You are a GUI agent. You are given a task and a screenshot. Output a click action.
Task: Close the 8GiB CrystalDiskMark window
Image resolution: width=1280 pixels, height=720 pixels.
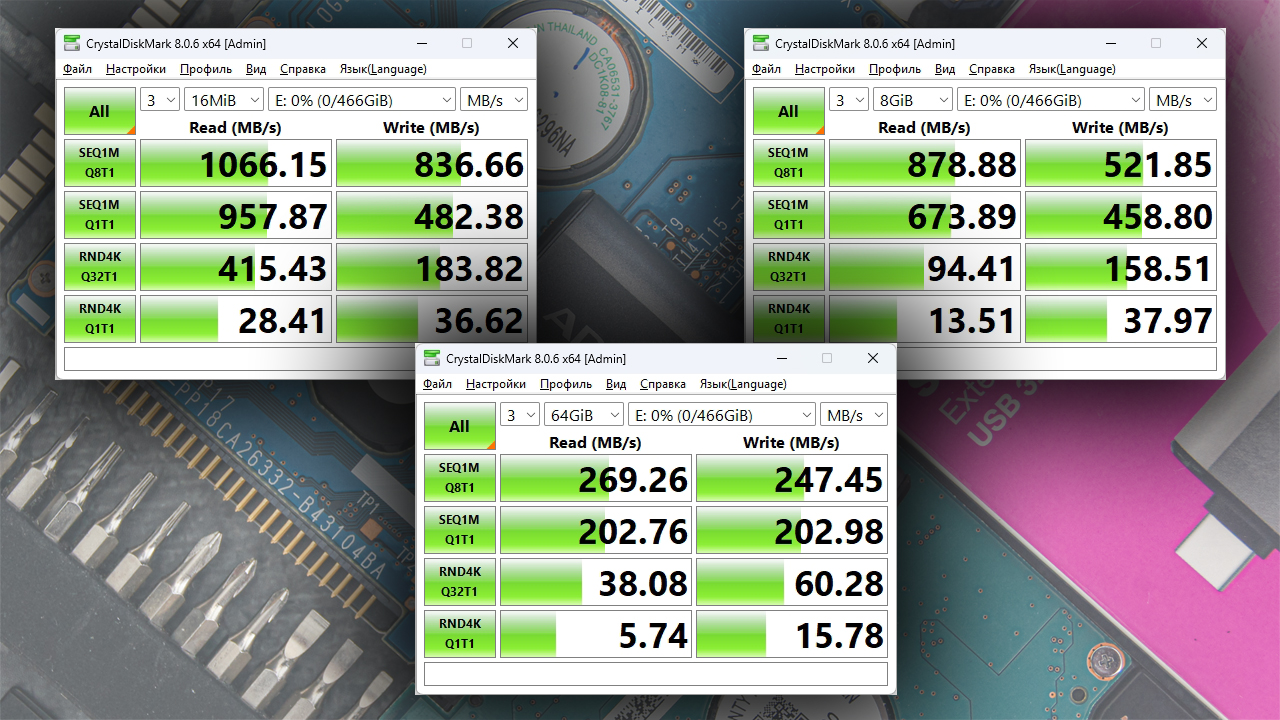(1202, 43)
